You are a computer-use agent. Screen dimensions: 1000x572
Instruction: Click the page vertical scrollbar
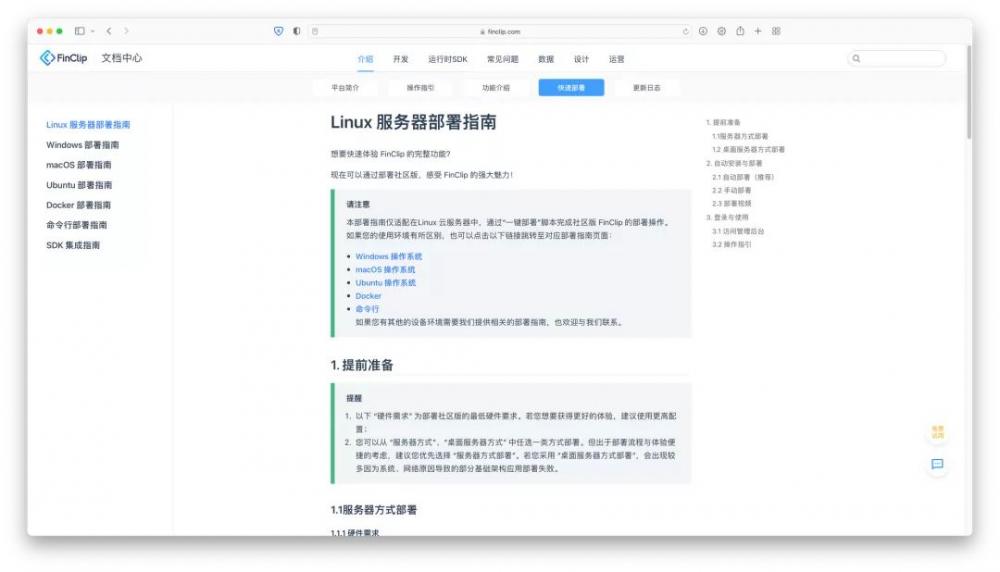[969, 92]
